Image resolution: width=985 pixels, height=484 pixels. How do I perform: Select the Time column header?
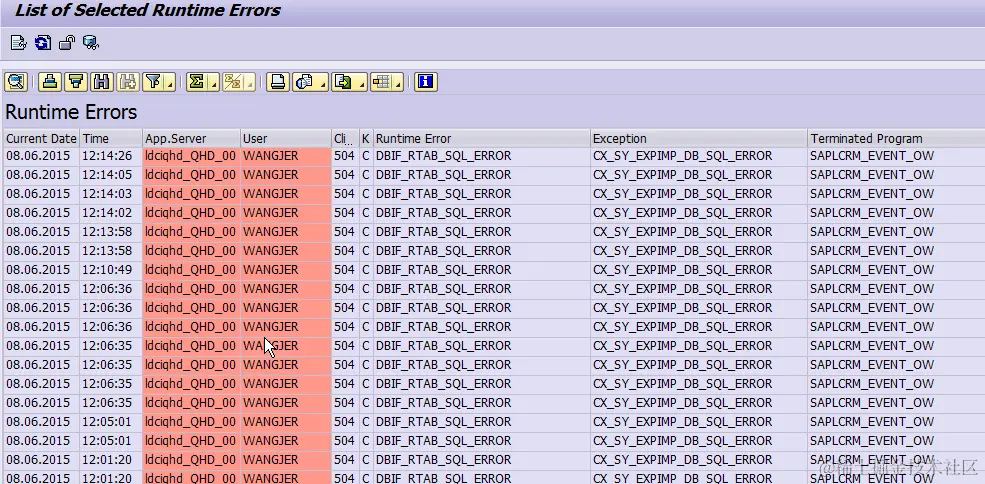coord(111,138)
